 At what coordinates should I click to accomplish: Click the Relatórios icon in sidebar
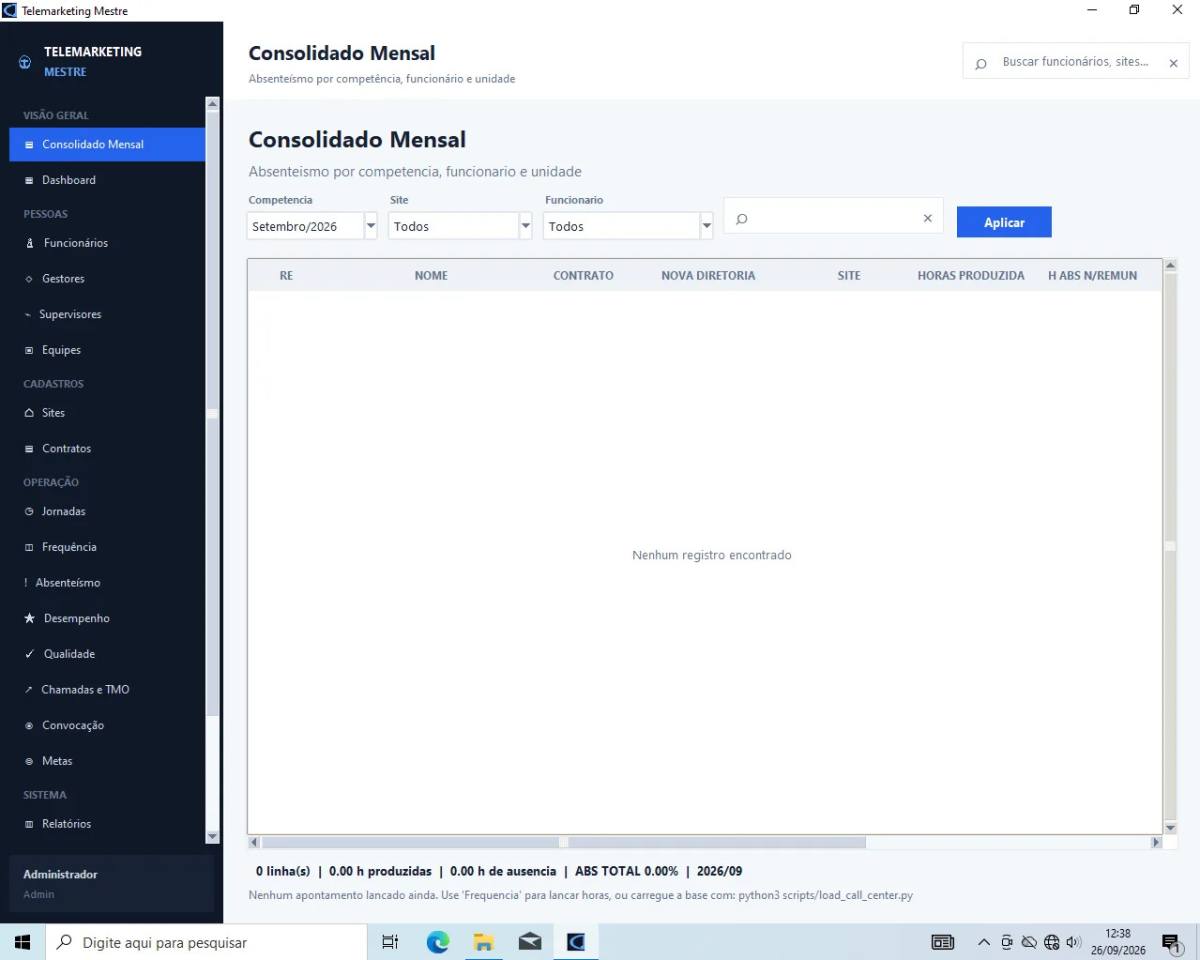click(x=29, y=824)
